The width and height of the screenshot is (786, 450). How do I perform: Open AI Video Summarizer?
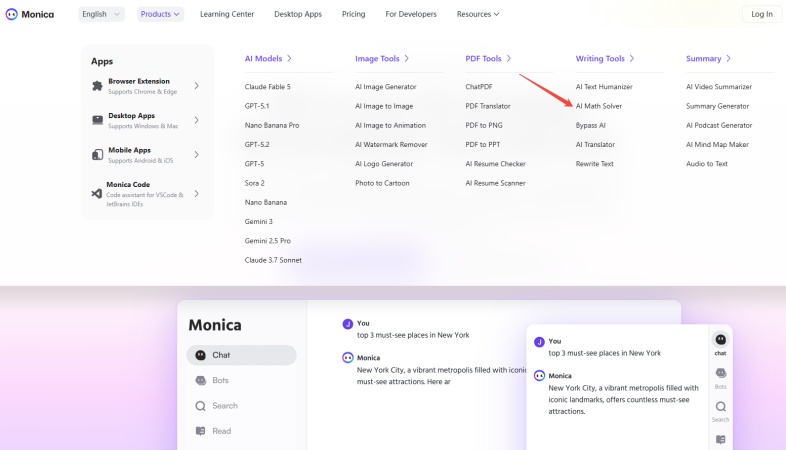click(x=719, y=87)
